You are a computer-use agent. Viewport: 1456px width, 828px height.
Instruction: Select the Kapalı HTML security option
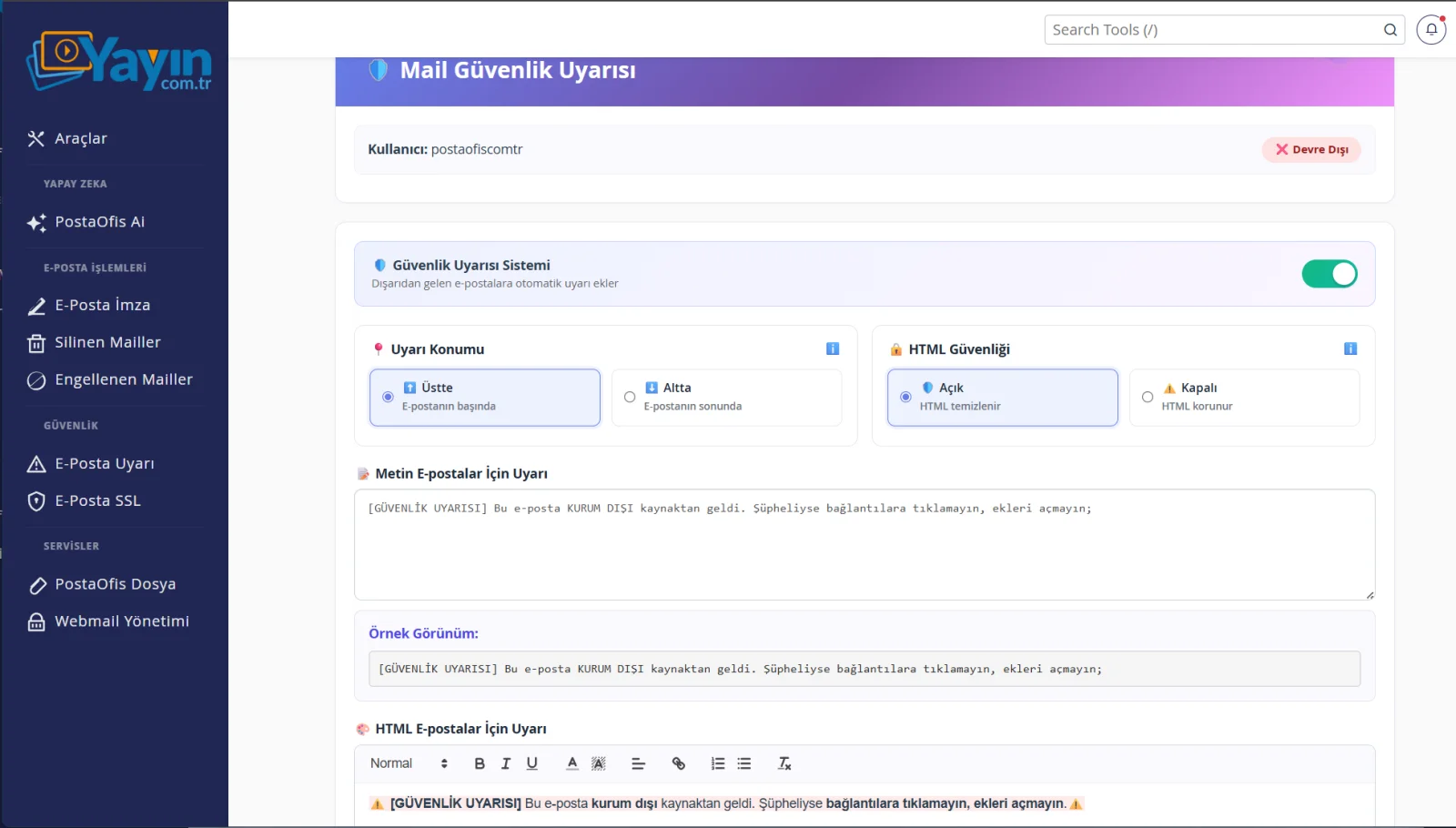pos(1244,397)
